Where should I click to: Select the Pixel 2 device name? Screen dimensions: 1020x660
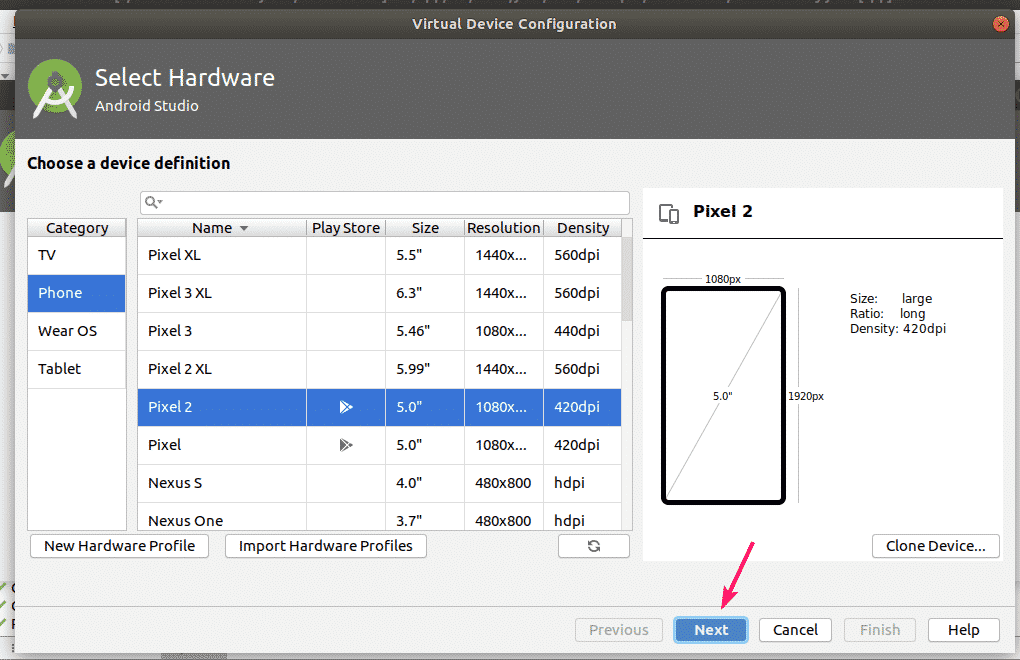170,407
